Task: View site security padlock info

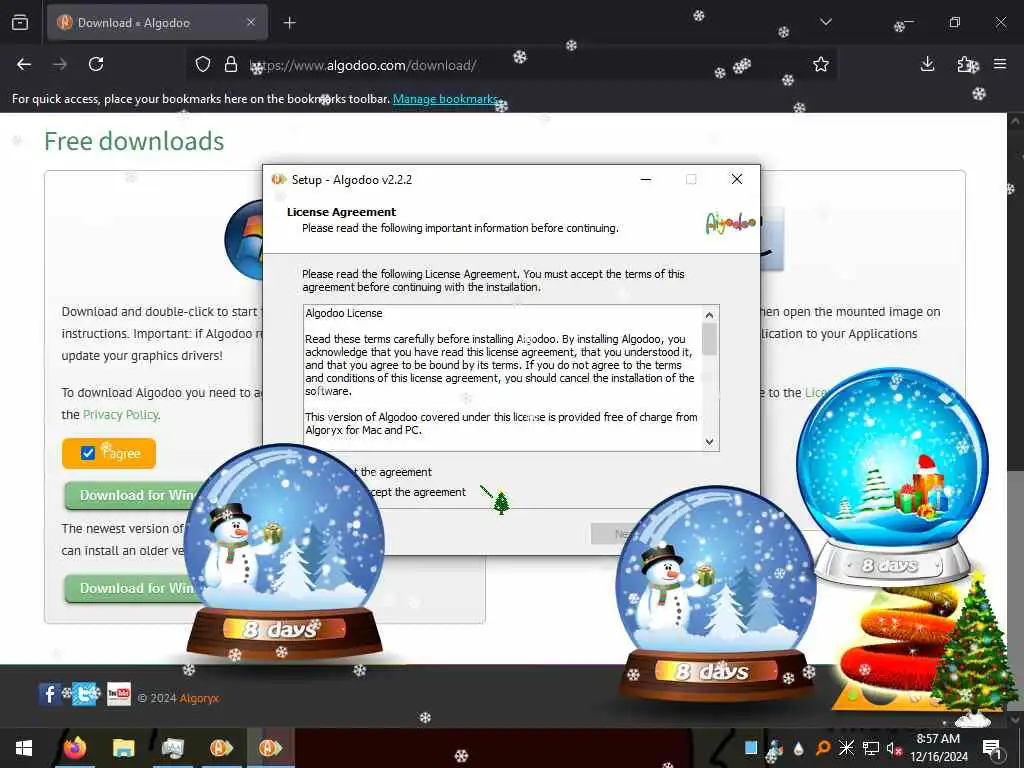Action: (231, 64)
